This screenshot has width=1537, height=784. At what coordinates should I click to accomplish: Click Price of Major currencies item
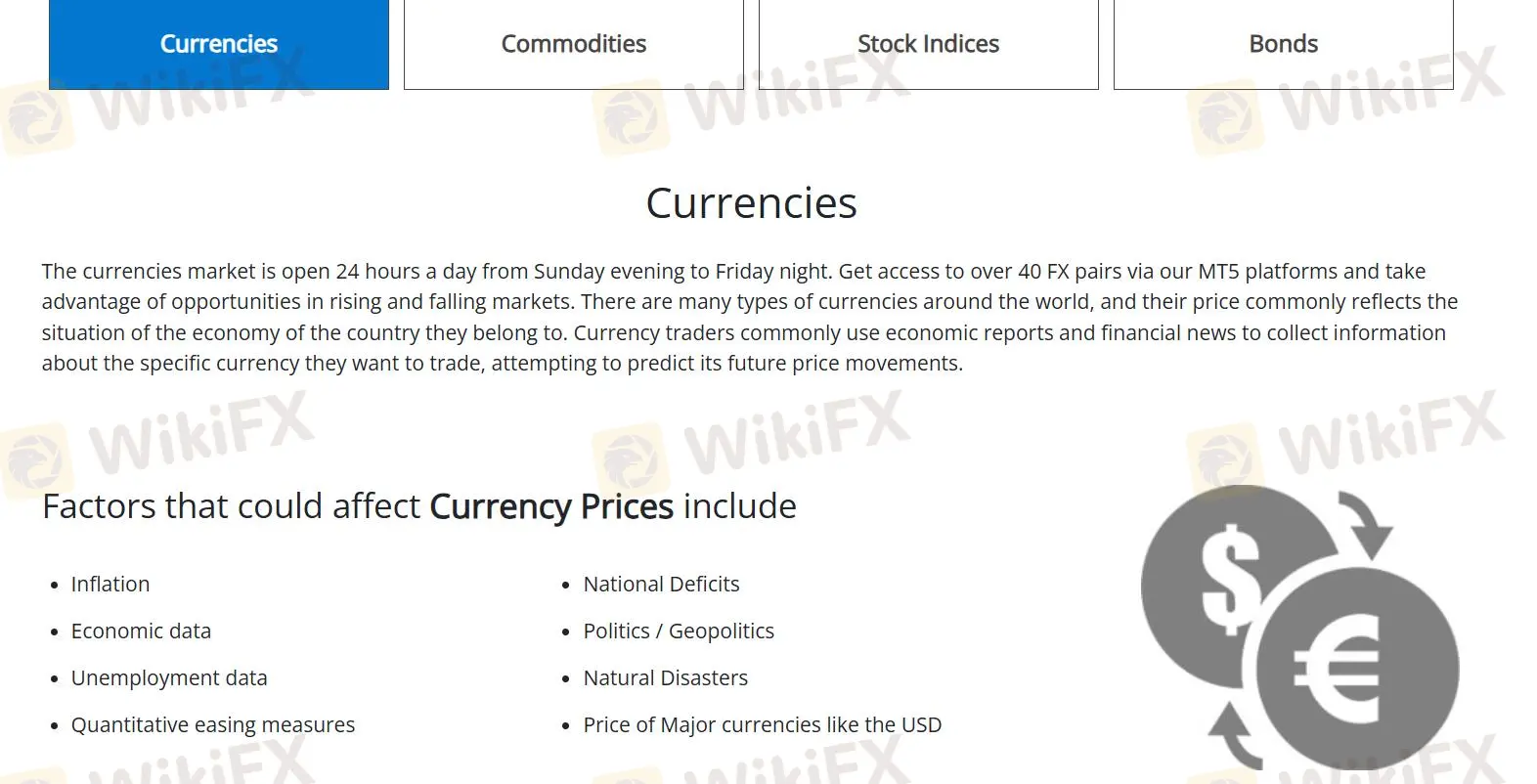click(763, 725)
